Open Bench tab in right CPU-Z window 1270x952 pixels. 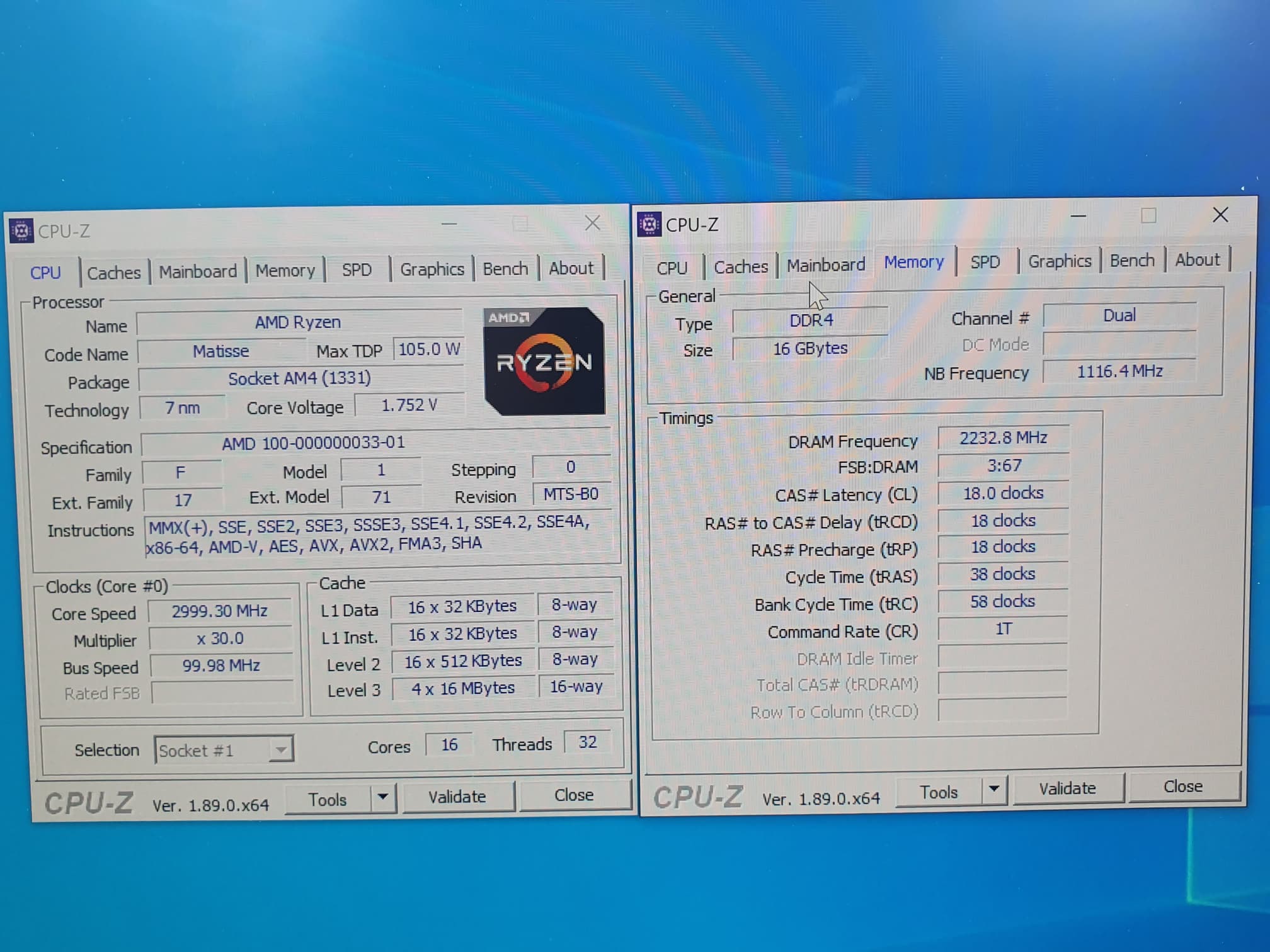[x=1132, y=260]
